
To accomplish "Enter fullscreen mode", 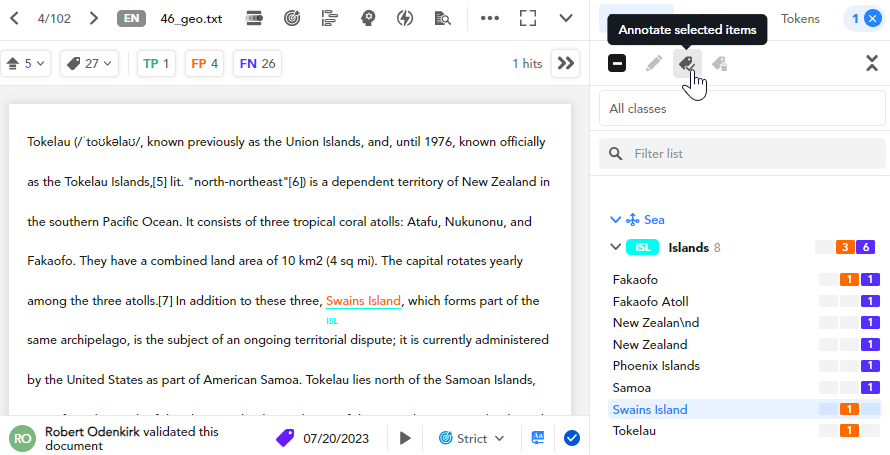I will 528,18.
